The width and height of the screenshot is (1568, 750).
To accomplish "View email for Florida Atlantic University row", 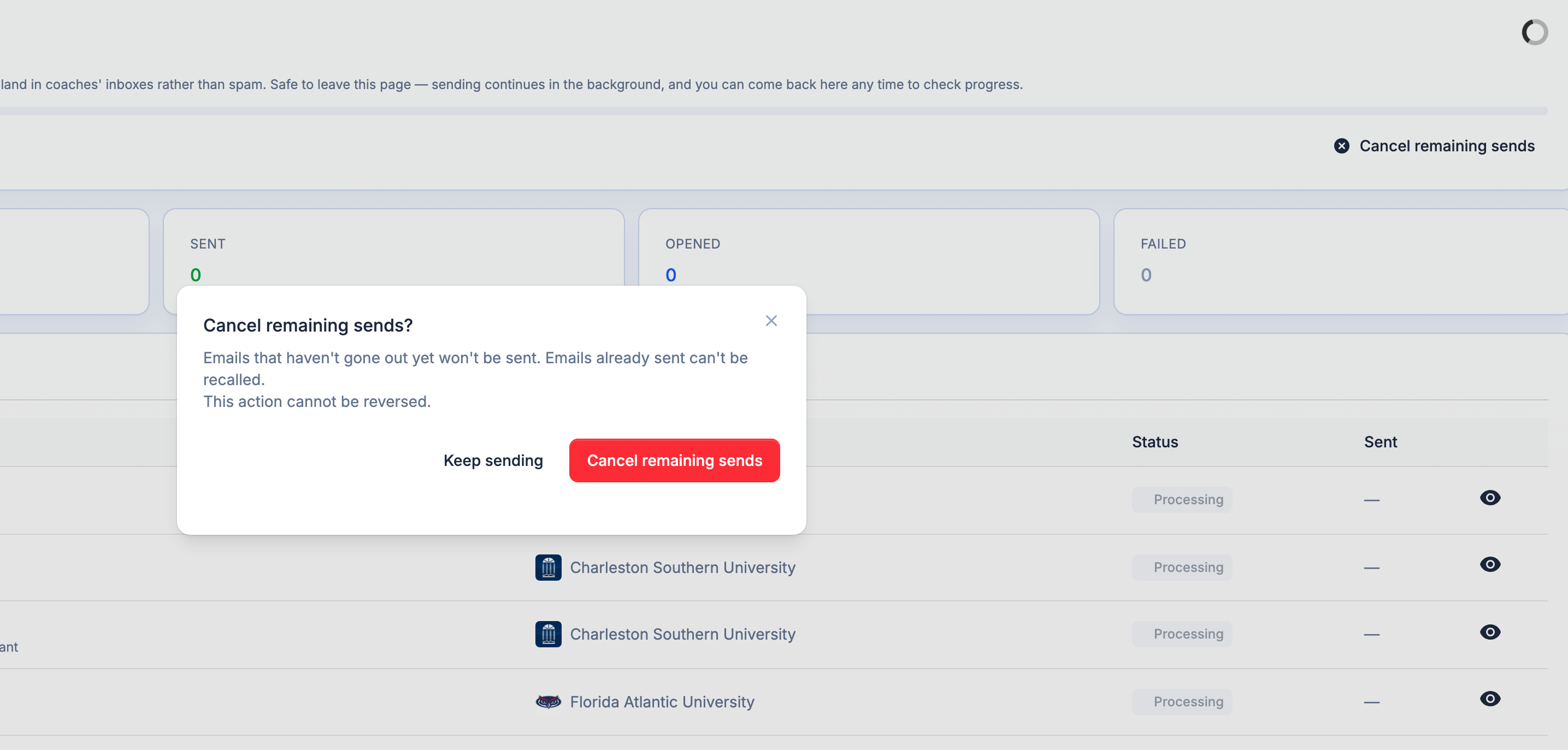I will click(x=1489, y=699).
